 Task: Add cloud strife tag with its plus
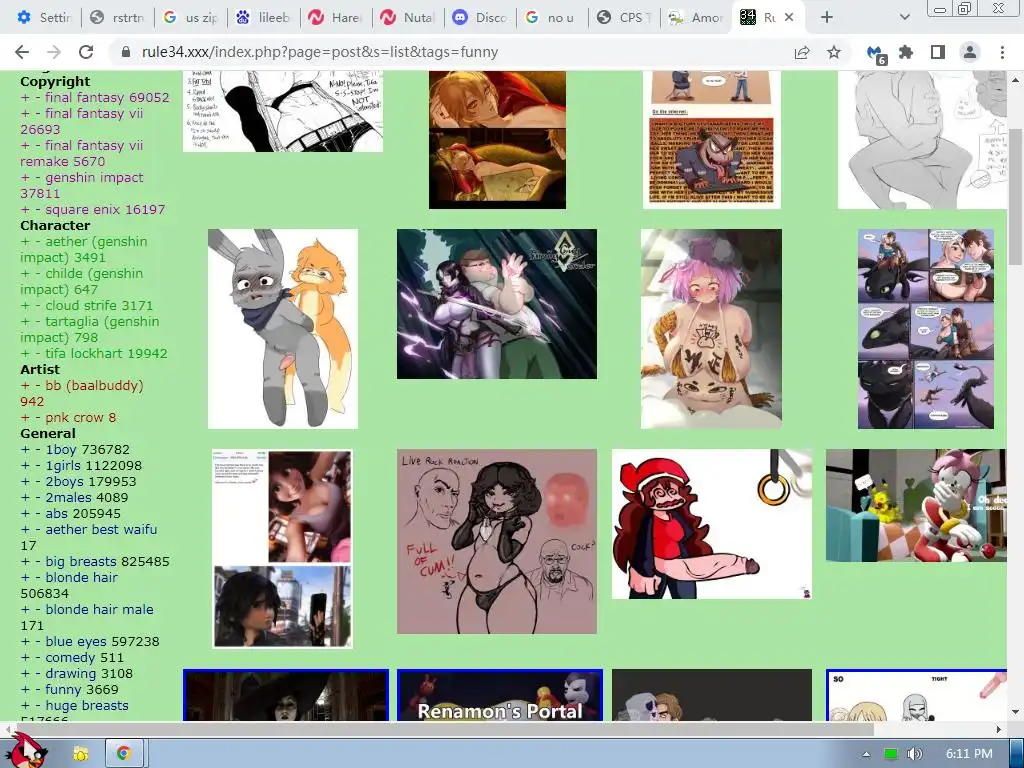25,306
